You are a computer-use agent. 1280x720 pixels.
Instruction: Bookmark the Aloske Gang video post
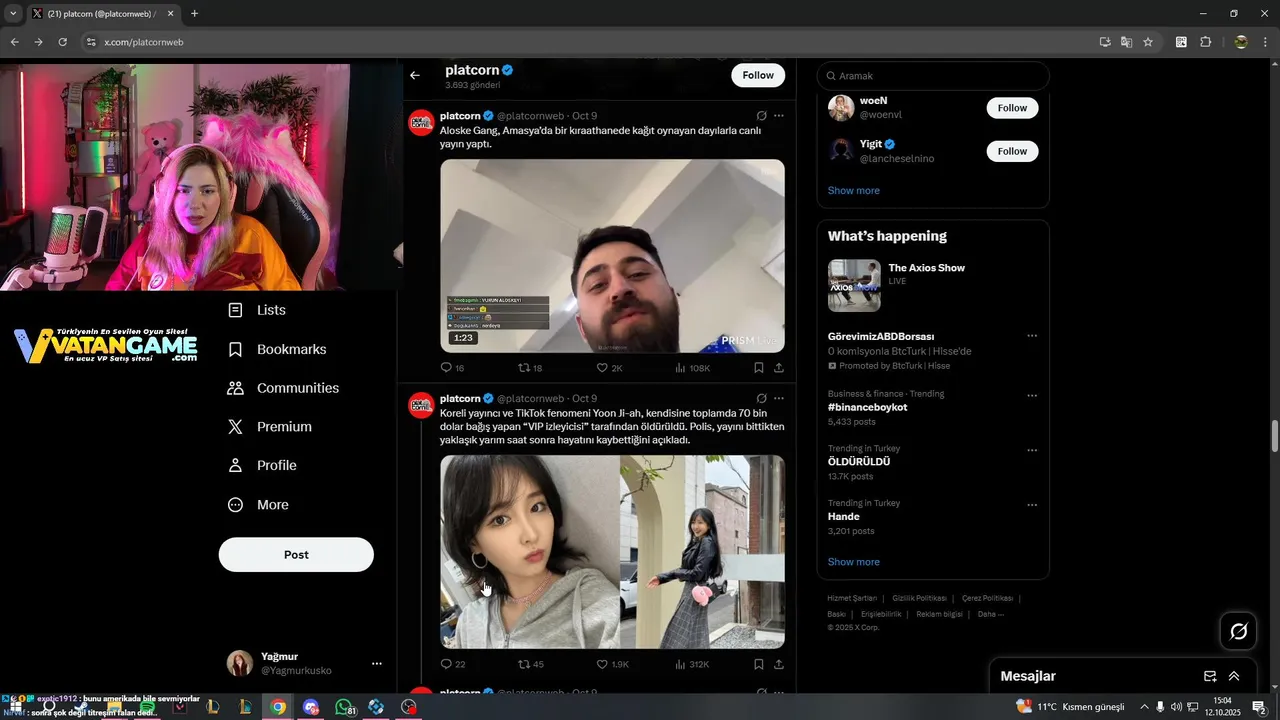pyautogui.click(x=759, y=368)
